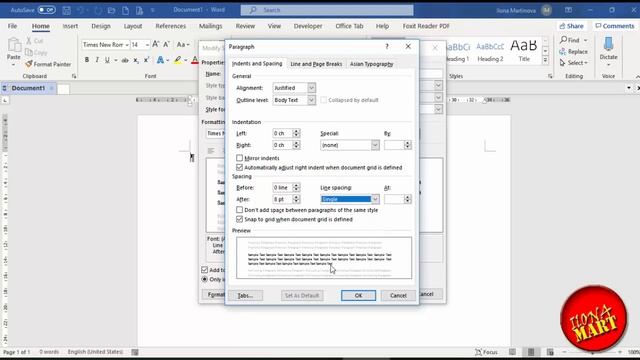640x360 pixels.
Task: Click the Search box in title bar
Action: click(327, 10)
